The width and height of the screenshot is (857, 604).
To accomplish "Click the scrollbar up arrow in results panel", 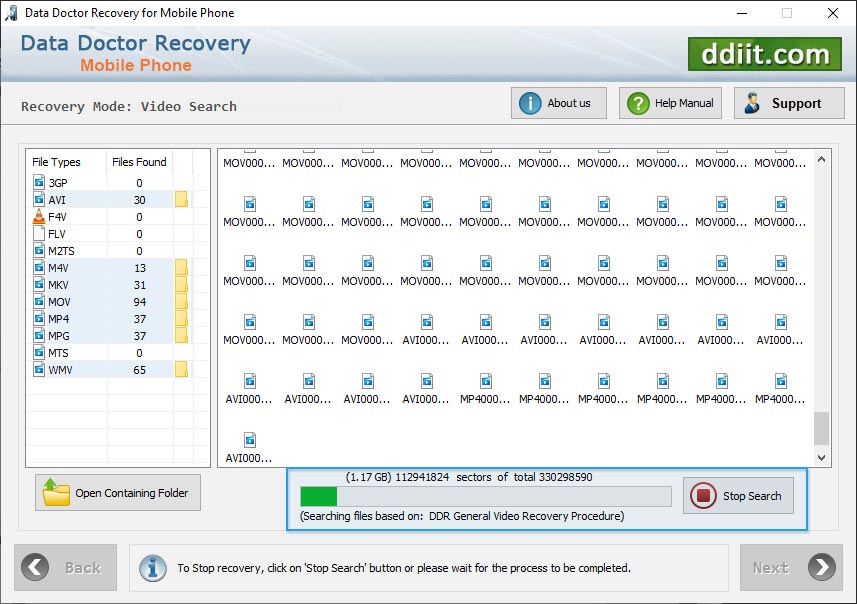I will [x=822, y=157].
